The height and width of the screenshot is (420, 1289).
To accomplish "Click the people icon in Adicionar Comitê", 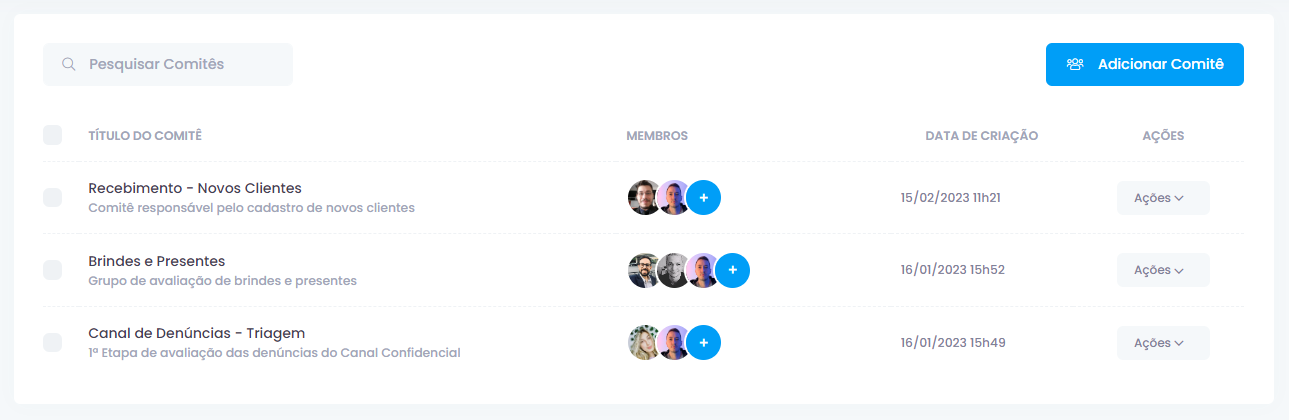I will point(1075,64).
